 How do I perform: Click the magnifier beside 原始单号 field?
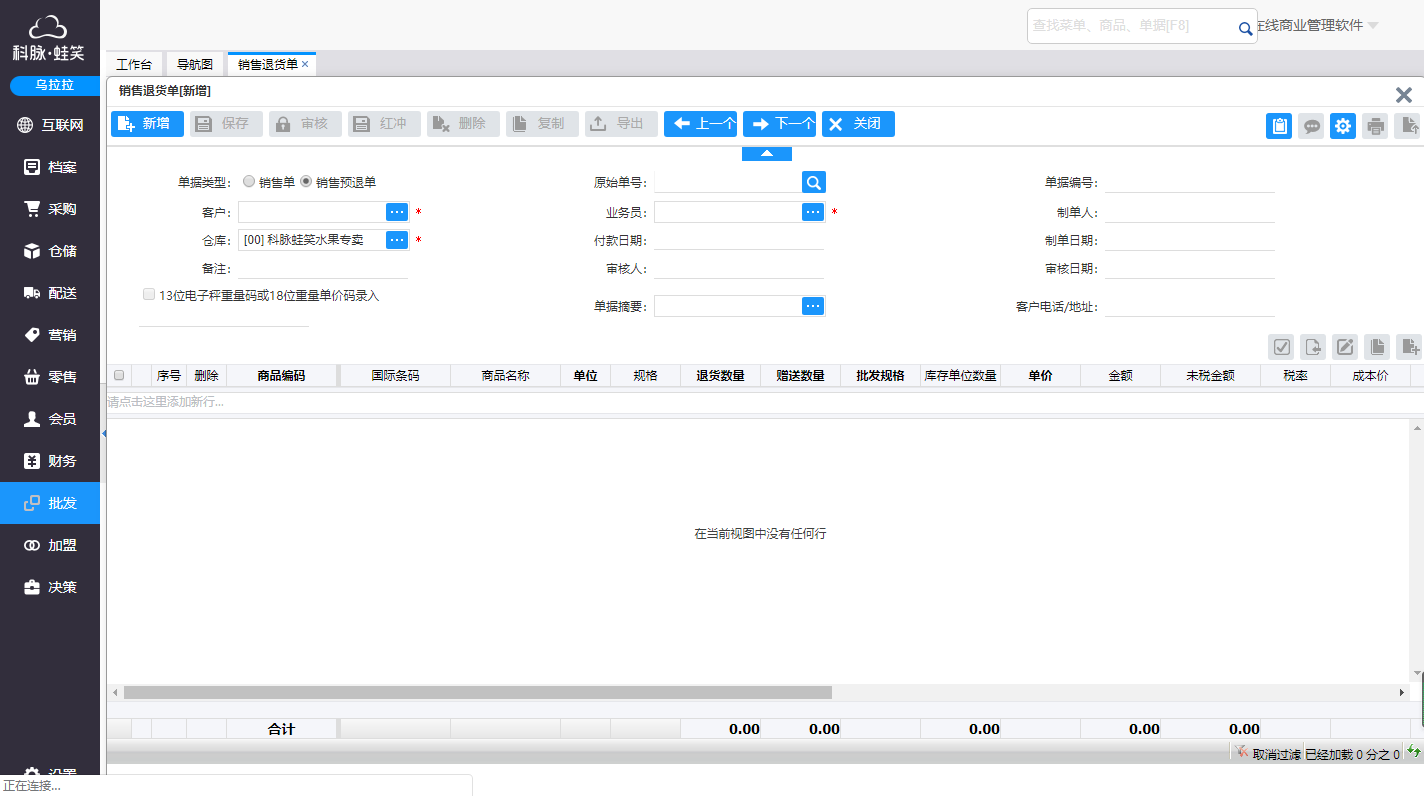814,182
